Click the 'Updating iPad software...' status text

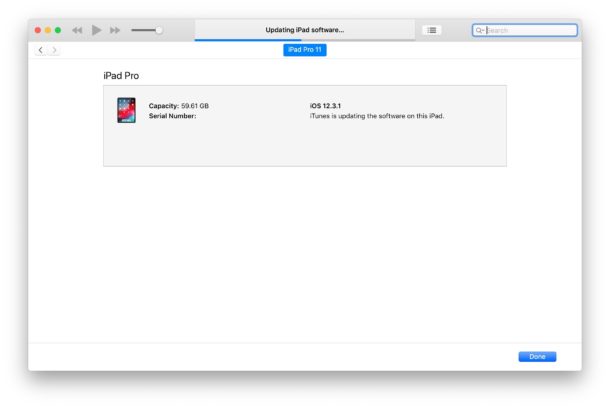(305, 30)
